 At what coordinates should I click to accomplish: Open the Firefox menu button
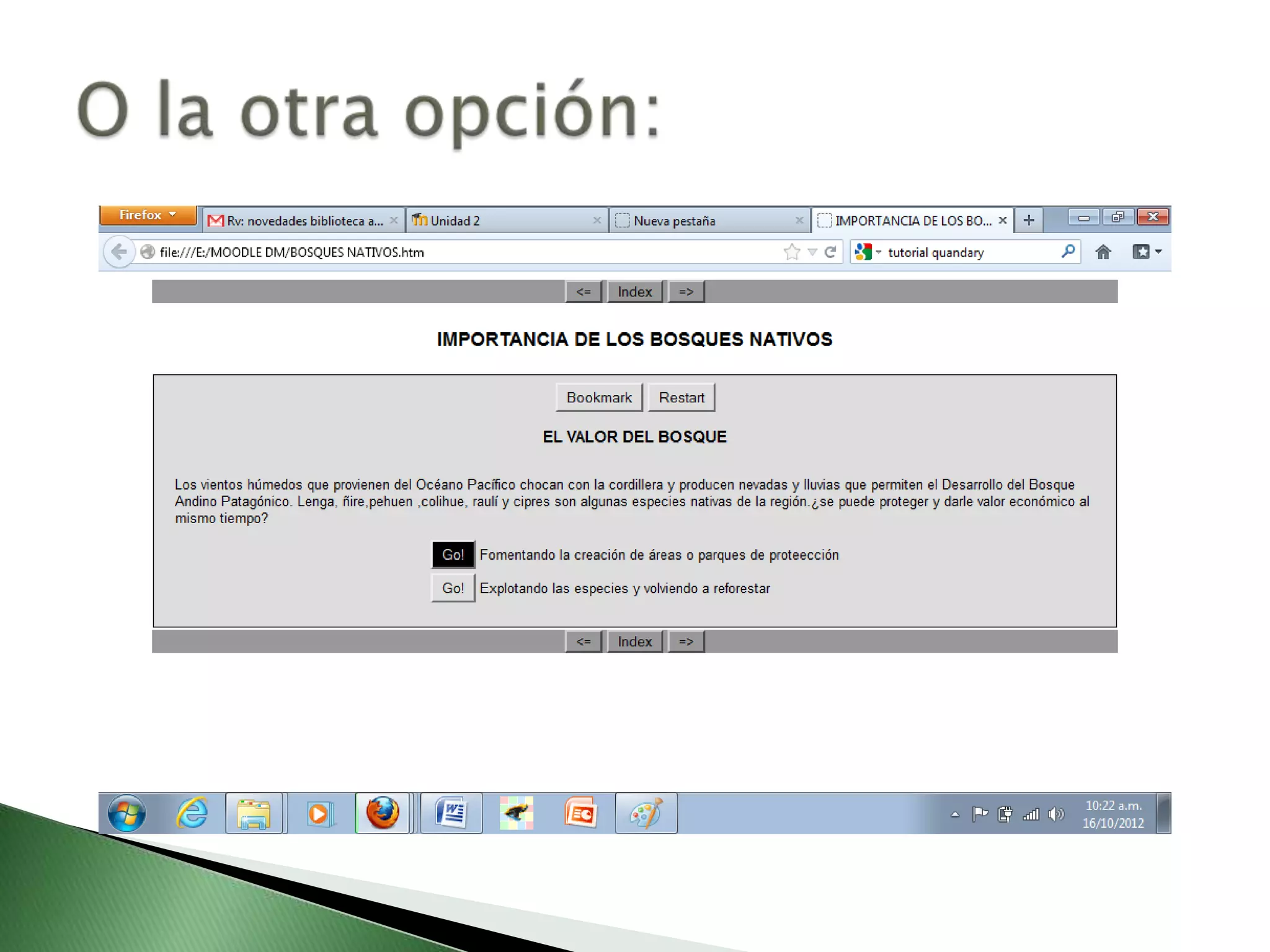click(x=148, y=215)
